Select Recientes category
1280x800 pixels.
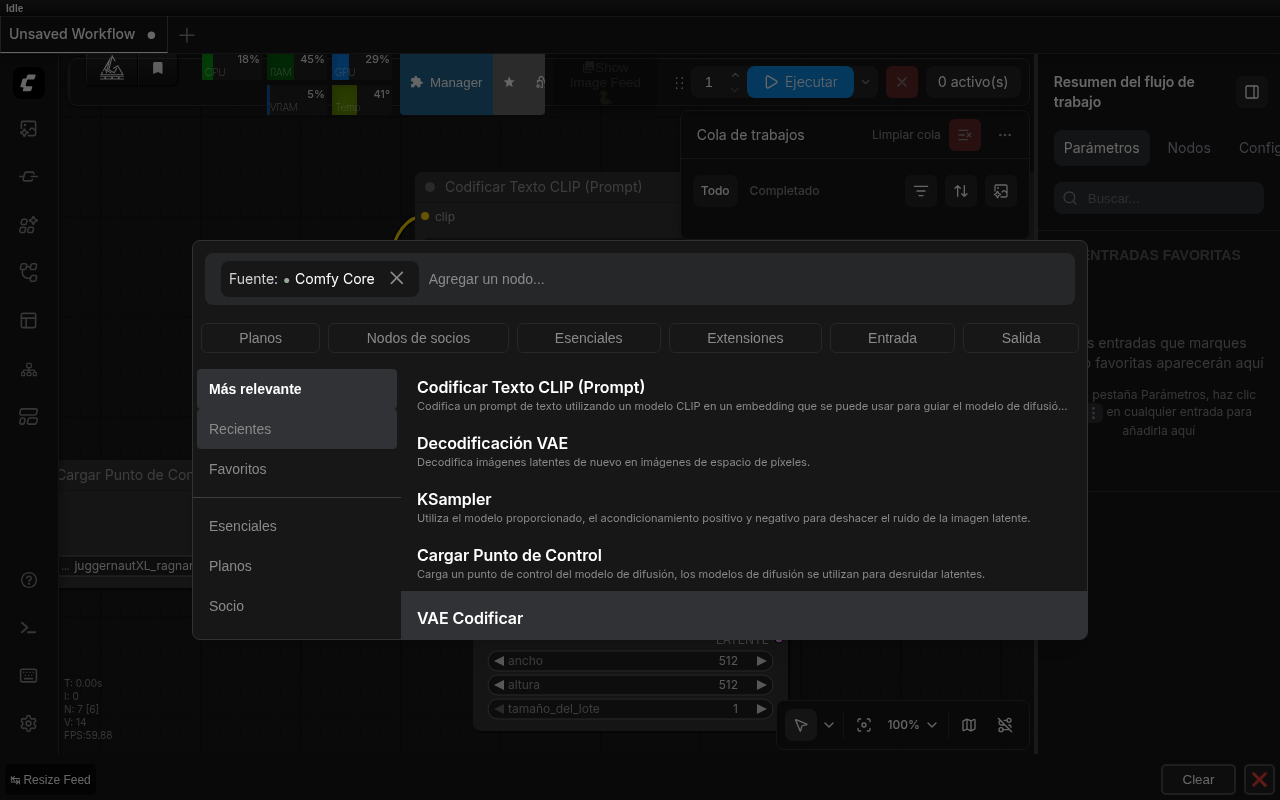pyautogui.click(x=297, y=429)
